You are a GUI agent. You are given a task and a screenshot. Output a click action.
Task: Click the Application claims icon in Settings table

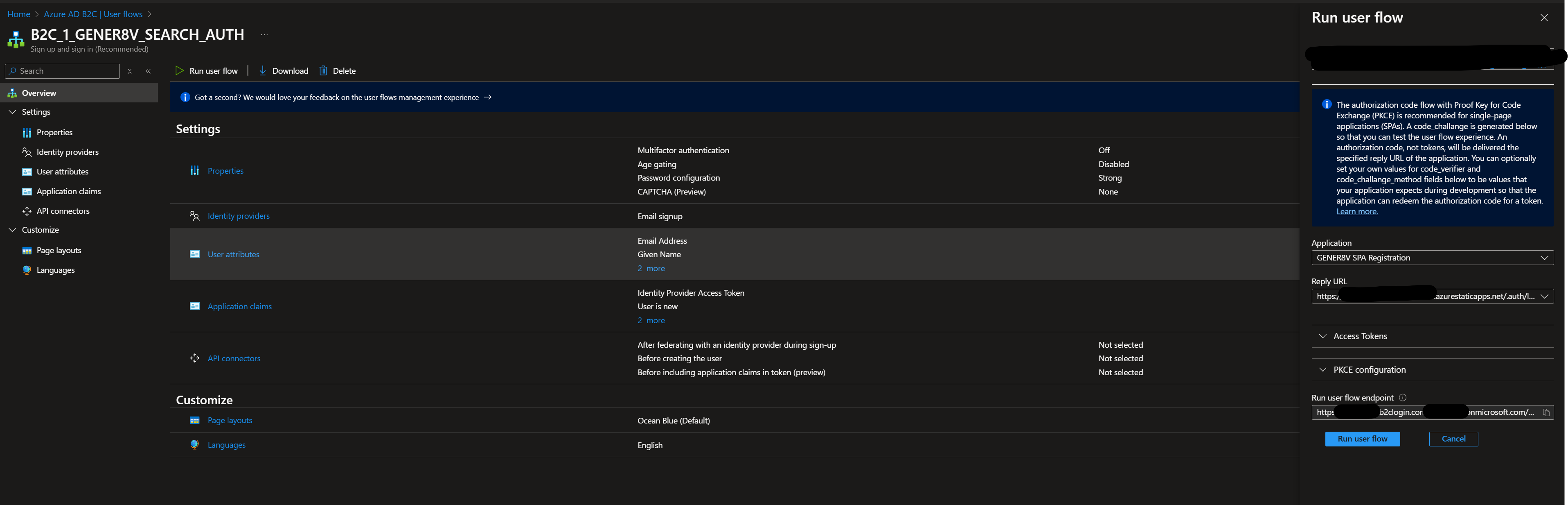195,306
